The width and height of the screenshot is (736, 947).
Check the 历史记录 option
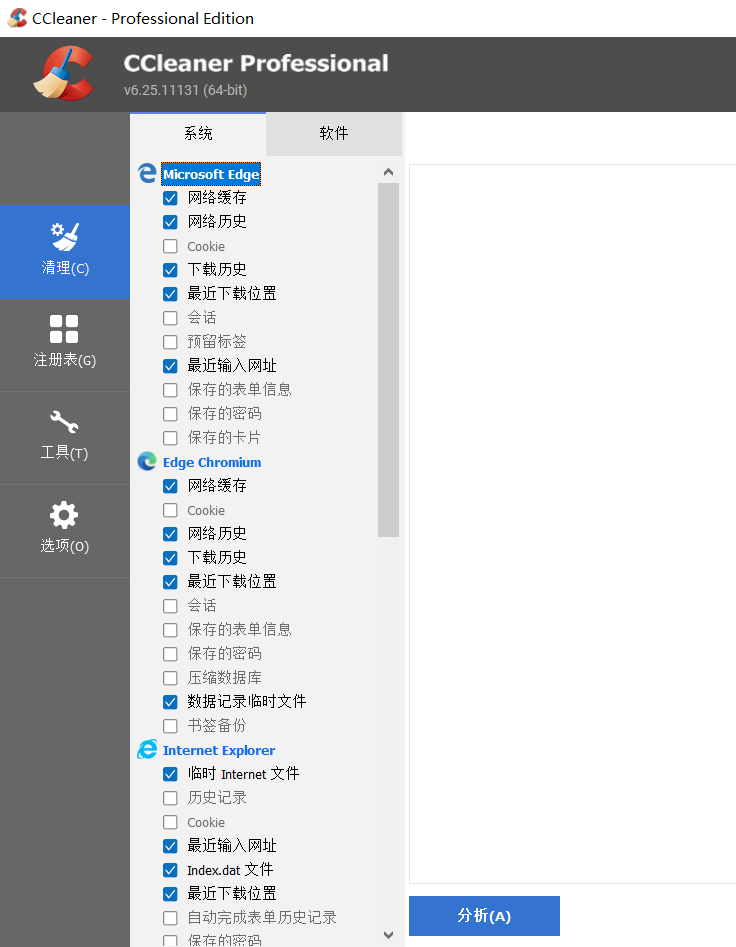tap(170, 798)
